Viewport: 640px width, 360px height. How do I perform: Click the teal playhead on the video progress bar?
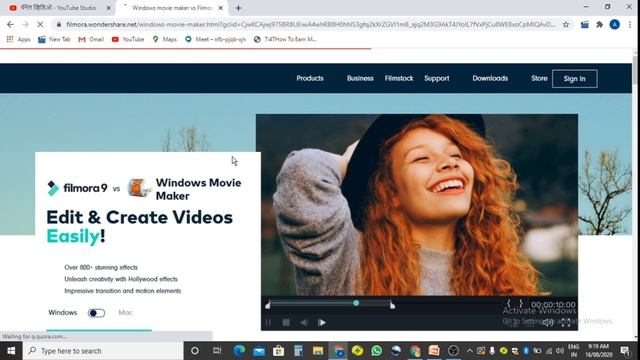[356, 303]
